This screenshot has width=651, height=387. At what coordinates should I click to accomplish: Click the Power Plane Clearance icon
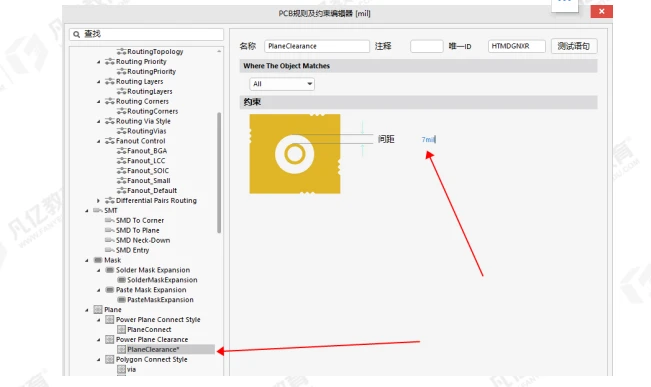coord(110,340)
